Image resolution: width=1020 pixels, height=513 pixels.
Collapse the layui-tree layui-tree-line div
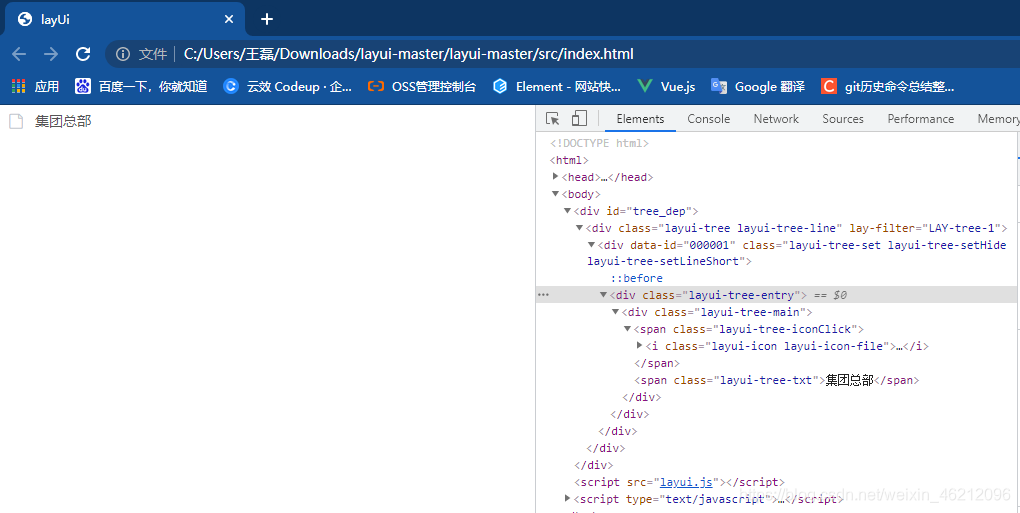[x=579, y=228]
